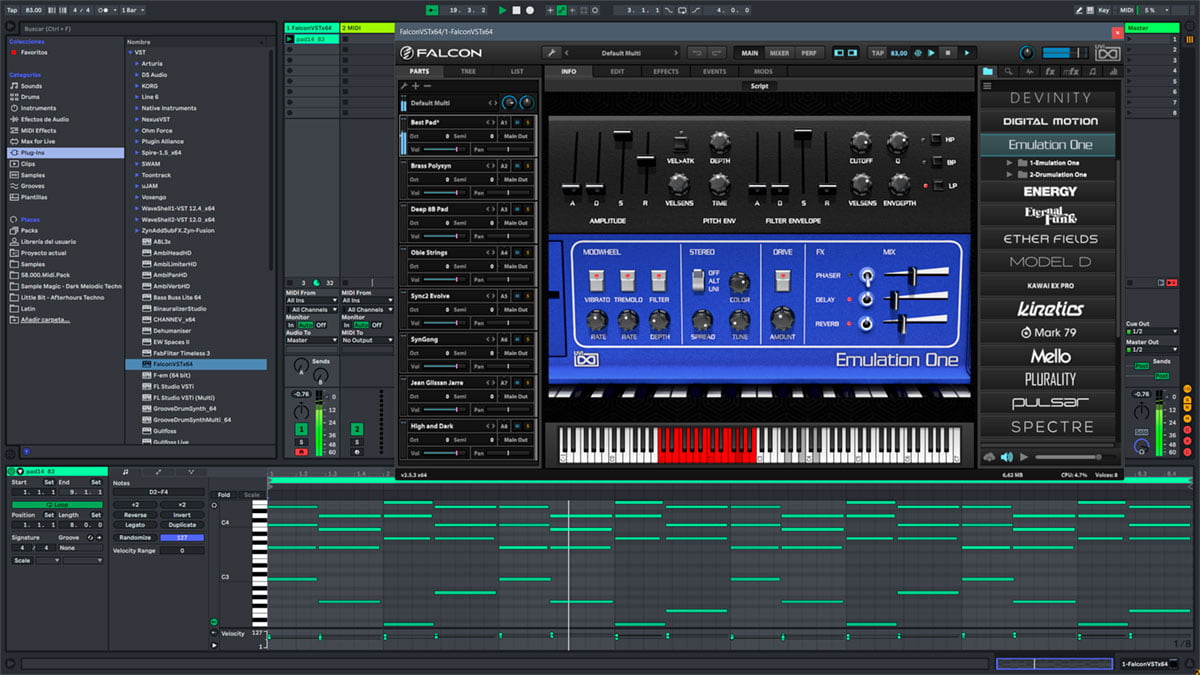Enable the BP filter mode button
This screenshot has width=1200, height=675.
(937, 162)
